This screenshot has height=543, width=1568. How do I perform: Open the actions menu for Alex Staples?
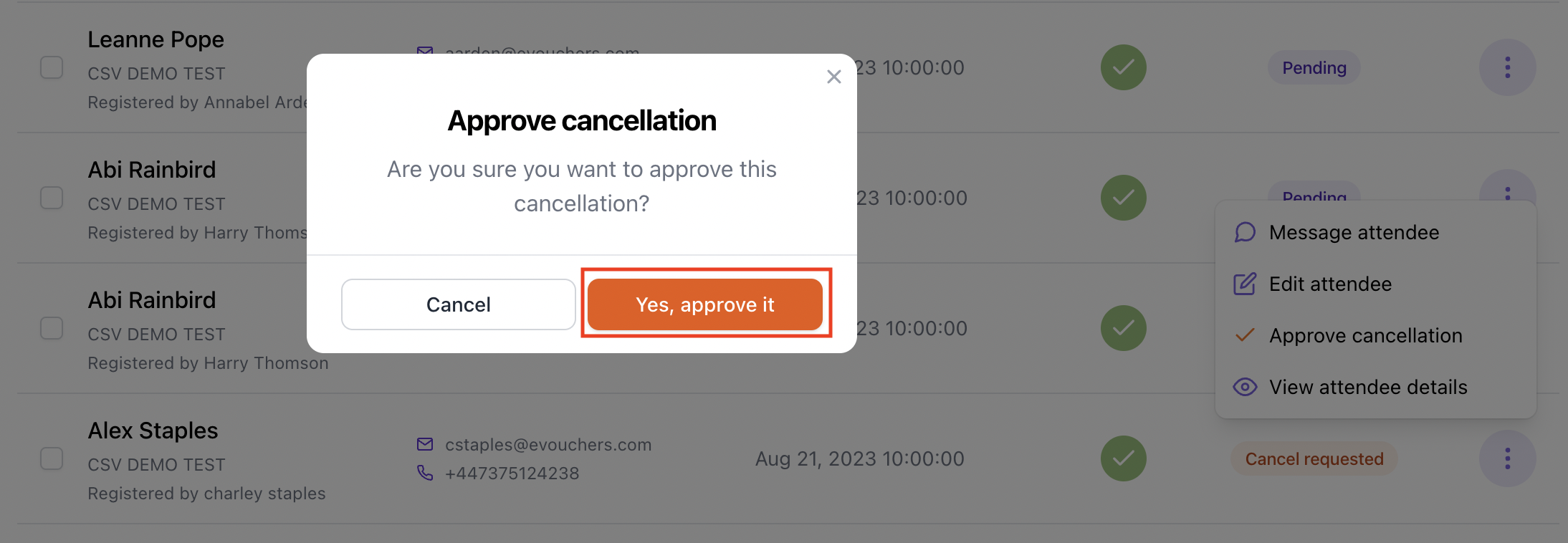1508,458
